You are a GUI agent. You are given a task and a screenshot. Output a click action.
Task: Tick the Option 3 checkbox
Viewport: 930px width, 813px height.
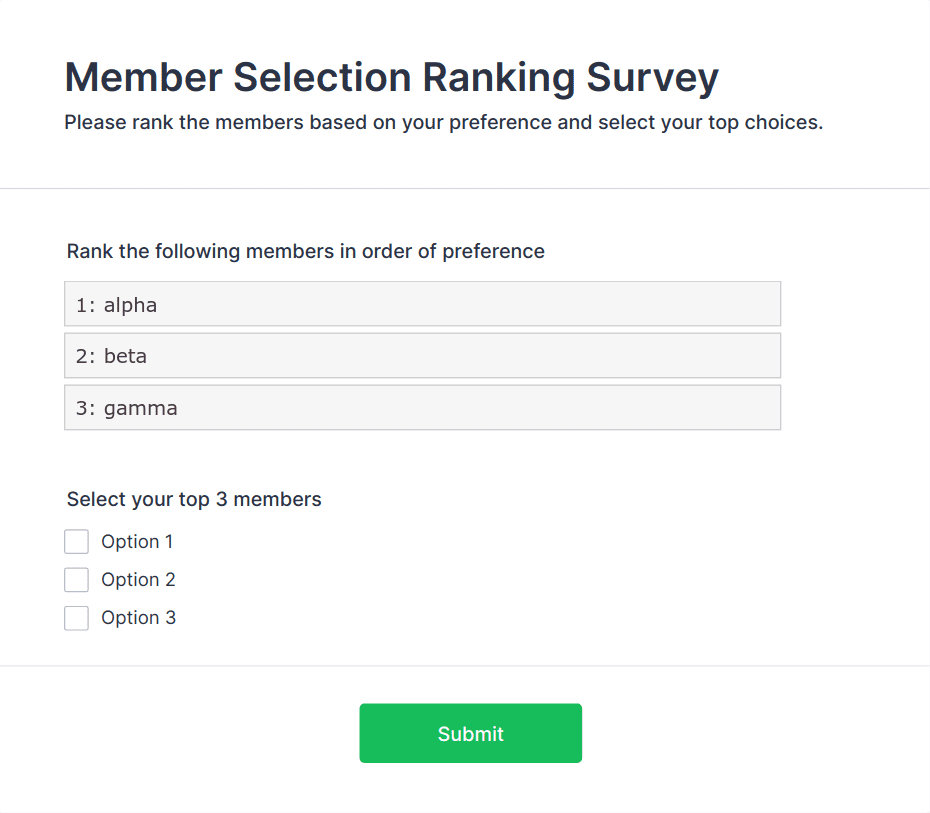pyautogui.click(x=77, y=618)
